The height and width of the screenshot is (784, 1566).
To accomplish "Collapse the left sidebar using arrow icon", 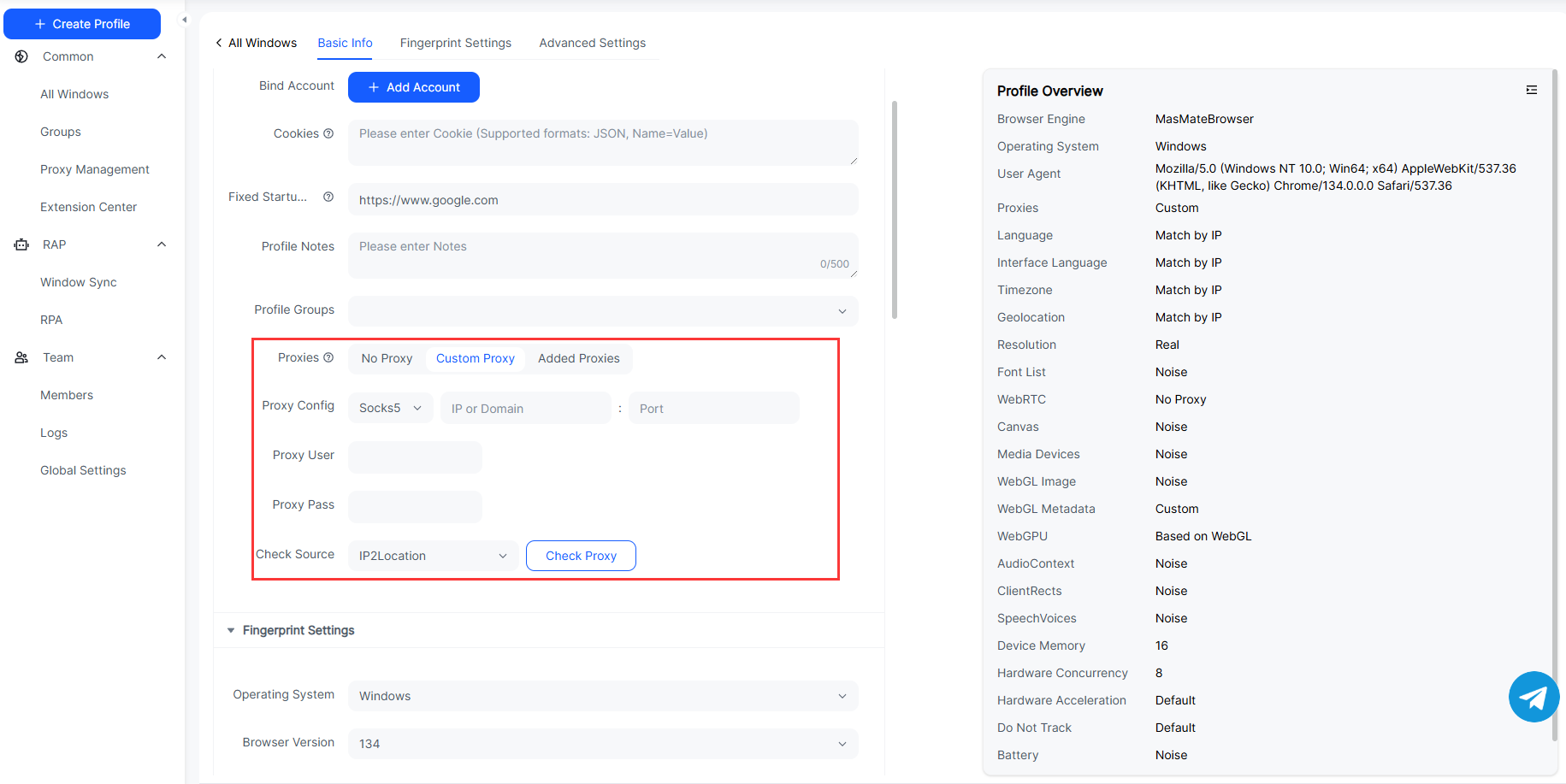I will (184, 20).
